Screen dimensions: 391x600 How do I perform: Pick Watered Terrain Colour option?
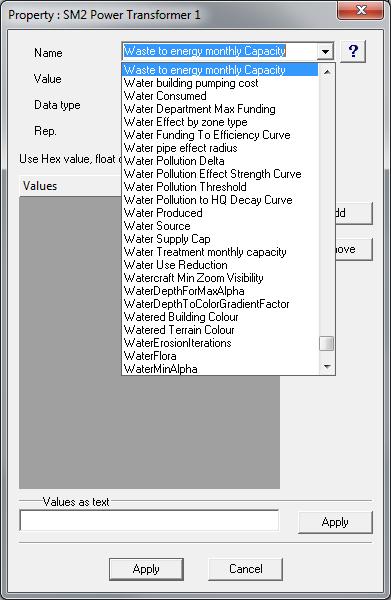[x=220, y=330]
